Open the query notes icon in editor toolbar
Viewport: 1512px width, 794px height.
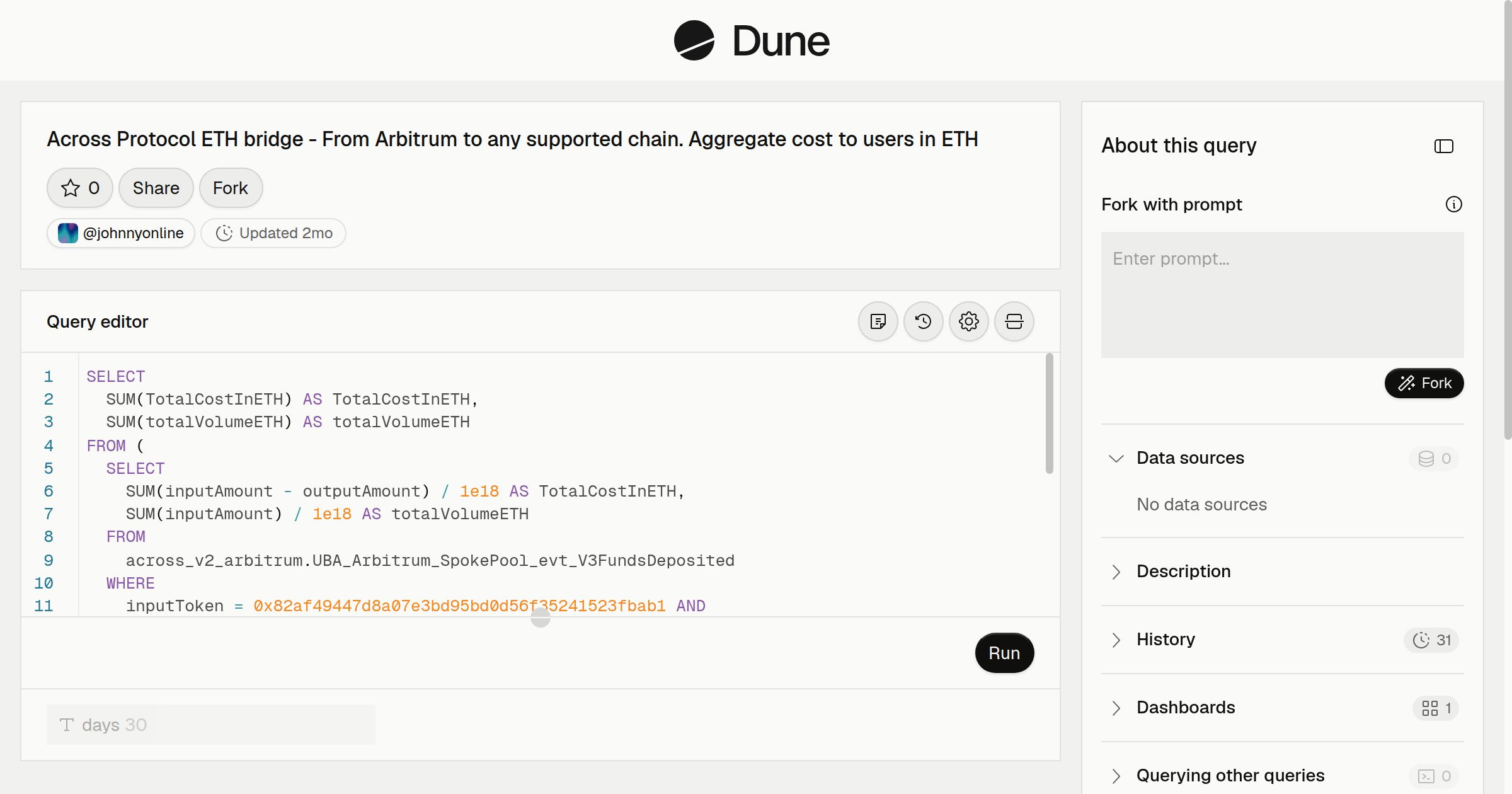click(x=878, y=321)
